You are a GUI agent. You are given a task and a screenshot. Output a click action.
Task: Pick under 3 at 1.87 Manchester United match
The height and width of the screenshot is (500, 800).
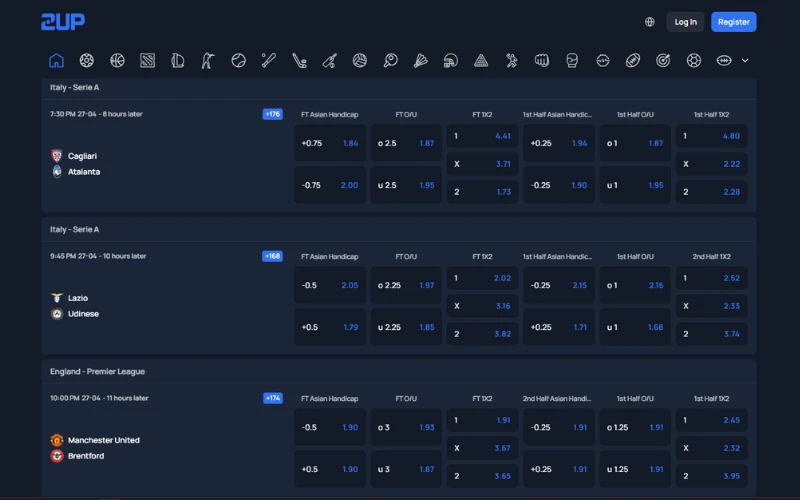pyautogui.click(x=406, y=469)
